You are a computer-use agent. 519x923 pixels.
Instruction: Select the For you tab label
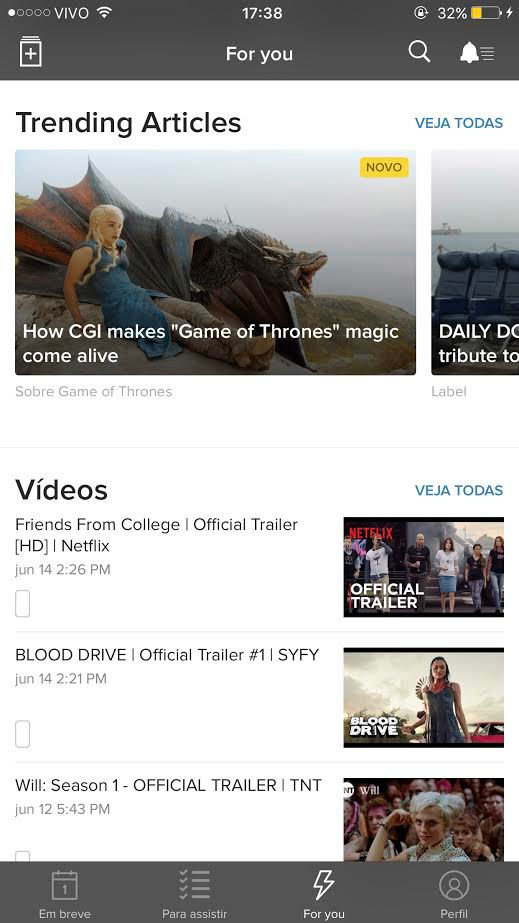click(x=324, y=914)
